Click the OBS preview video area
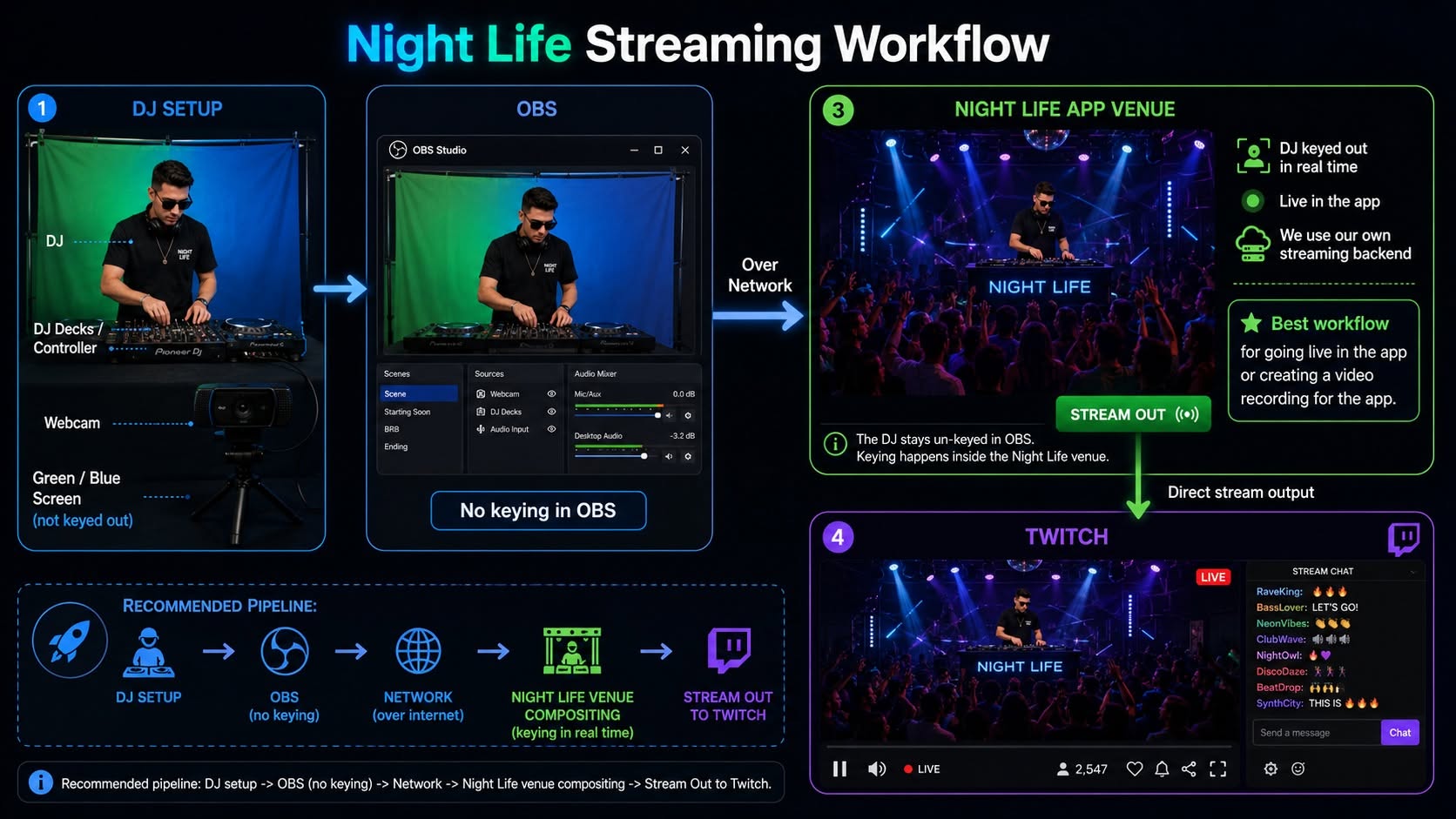Image resolution: width=1456 pixels, height=819 pixels. pyautogui.click(x=539, y=260)
